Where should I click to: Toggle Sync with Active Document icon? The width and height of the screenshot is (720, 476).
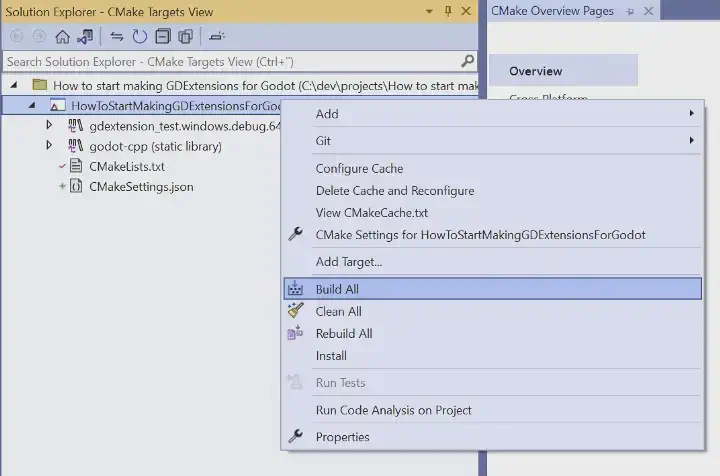click(x=117, y=36)
